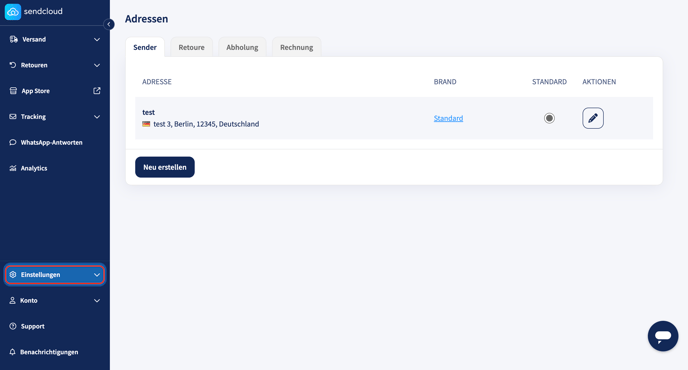Open the App Store menu item
Image resolution: width=688 pixels, height=370 pixels.
[x=55, y=91]
